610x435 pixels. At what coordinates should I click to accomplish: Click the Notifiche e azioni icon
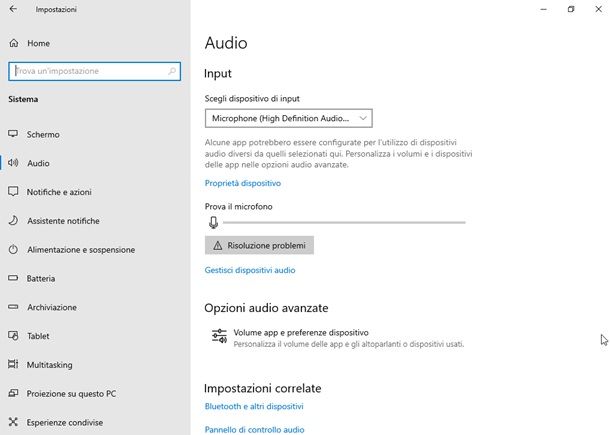[x=13, y=191]
